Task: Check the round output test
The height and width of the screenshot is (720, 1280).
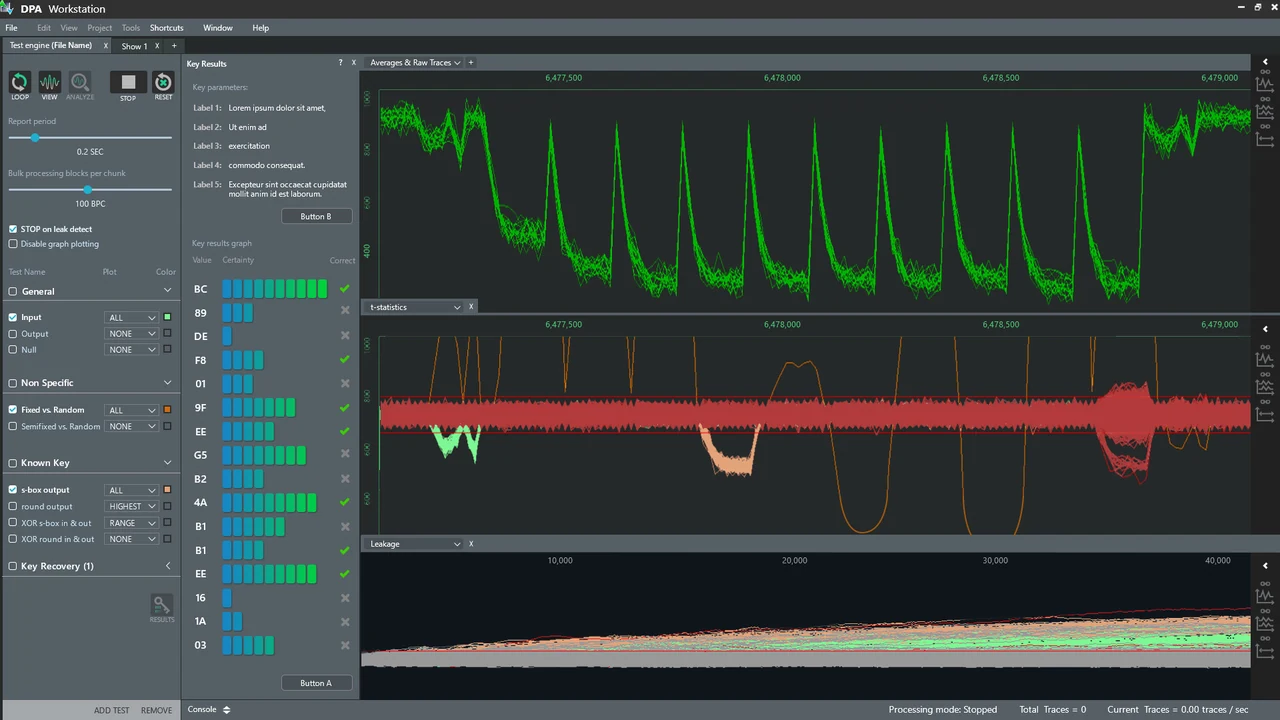Action: [x=13, y=507]
